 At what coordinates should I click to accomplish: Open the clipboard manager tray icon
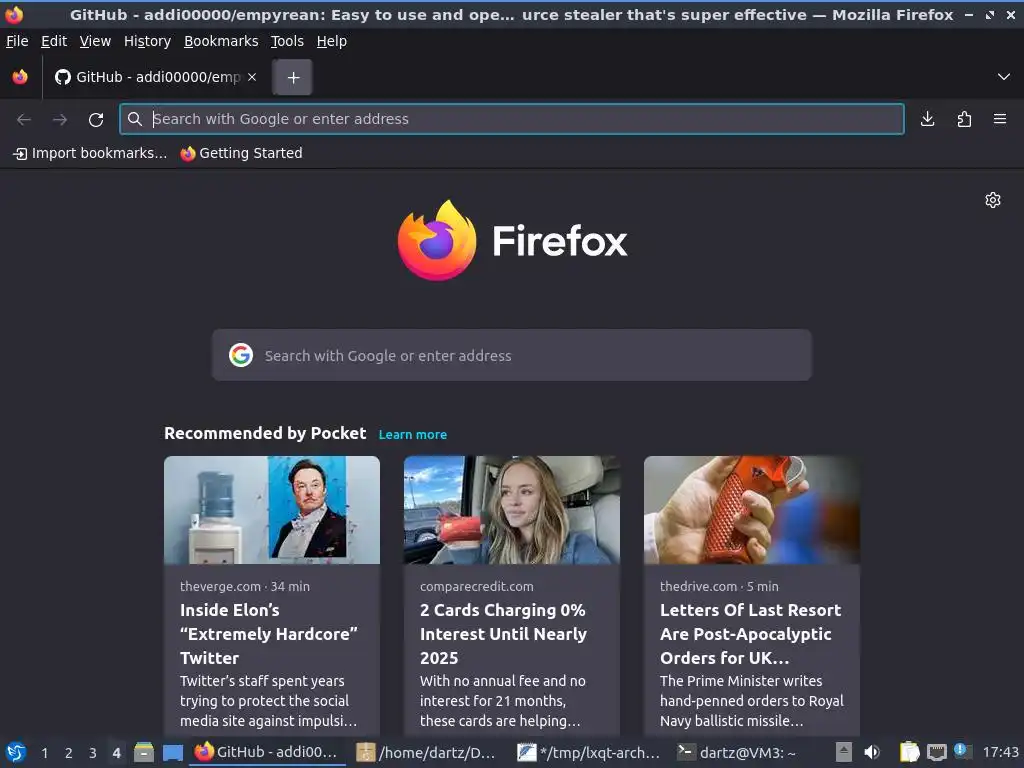(909, 753)
